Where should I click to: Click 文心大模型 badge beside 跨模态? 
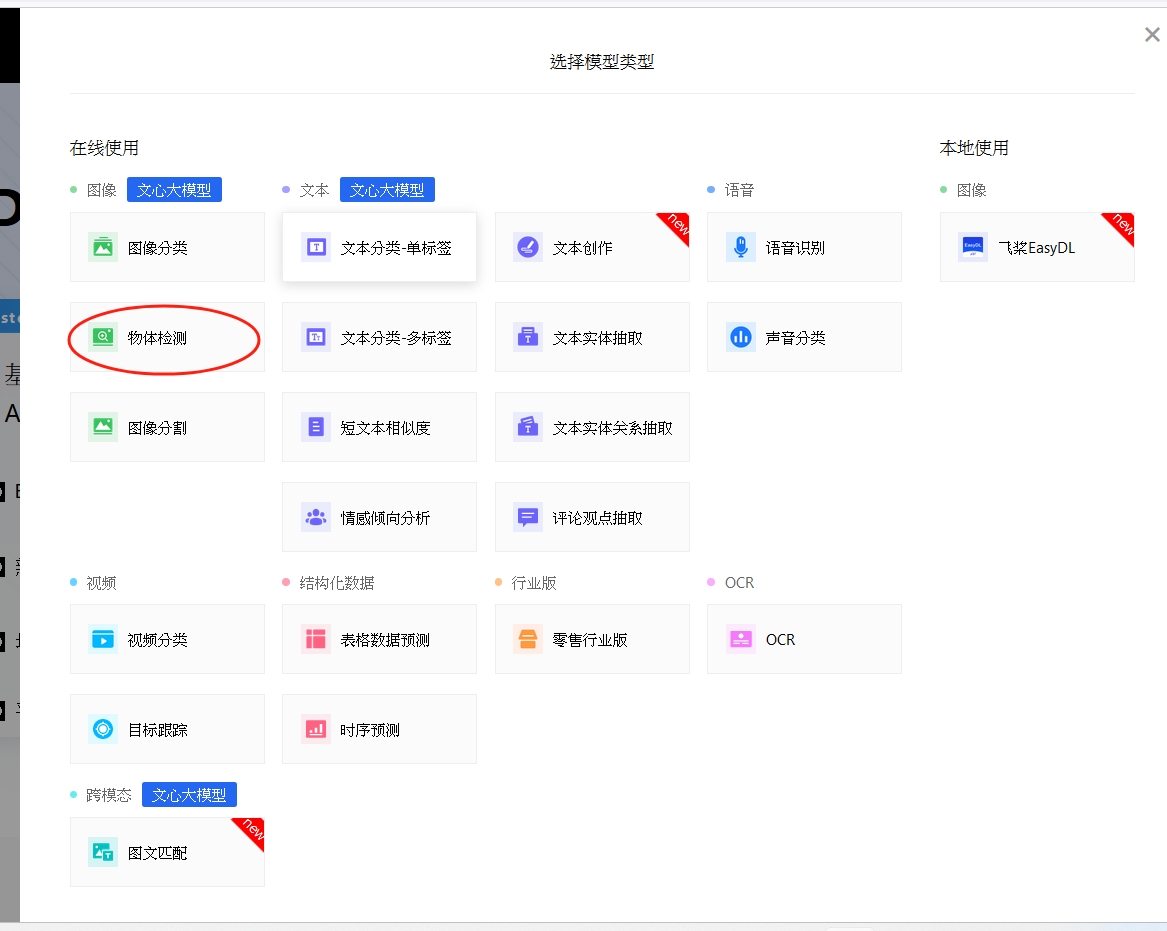pyautogui.click(x=189, y=795)
